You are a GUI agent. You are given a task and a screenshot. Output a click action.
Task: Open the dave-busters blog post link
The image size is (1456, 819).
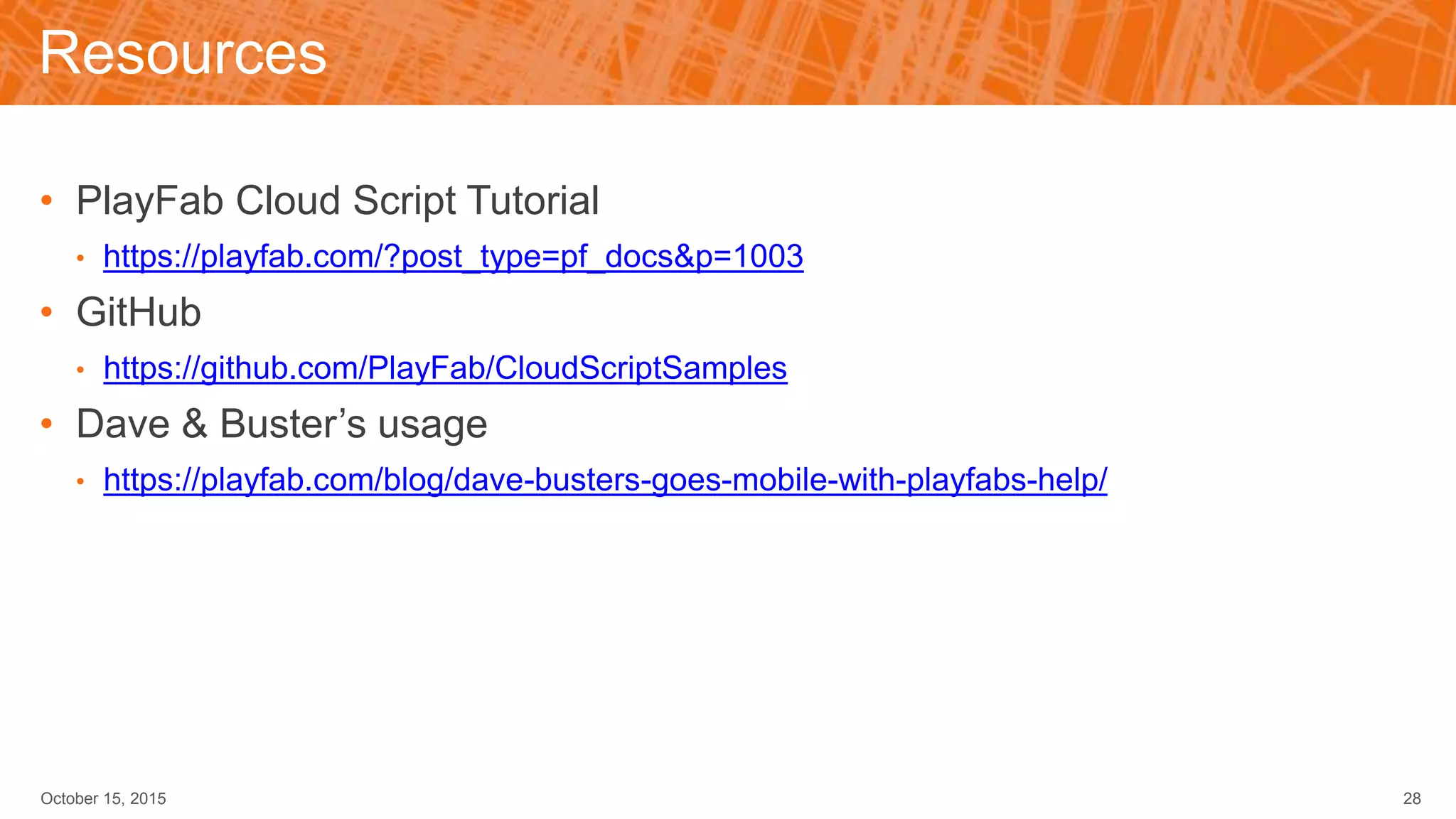(605, 480)
